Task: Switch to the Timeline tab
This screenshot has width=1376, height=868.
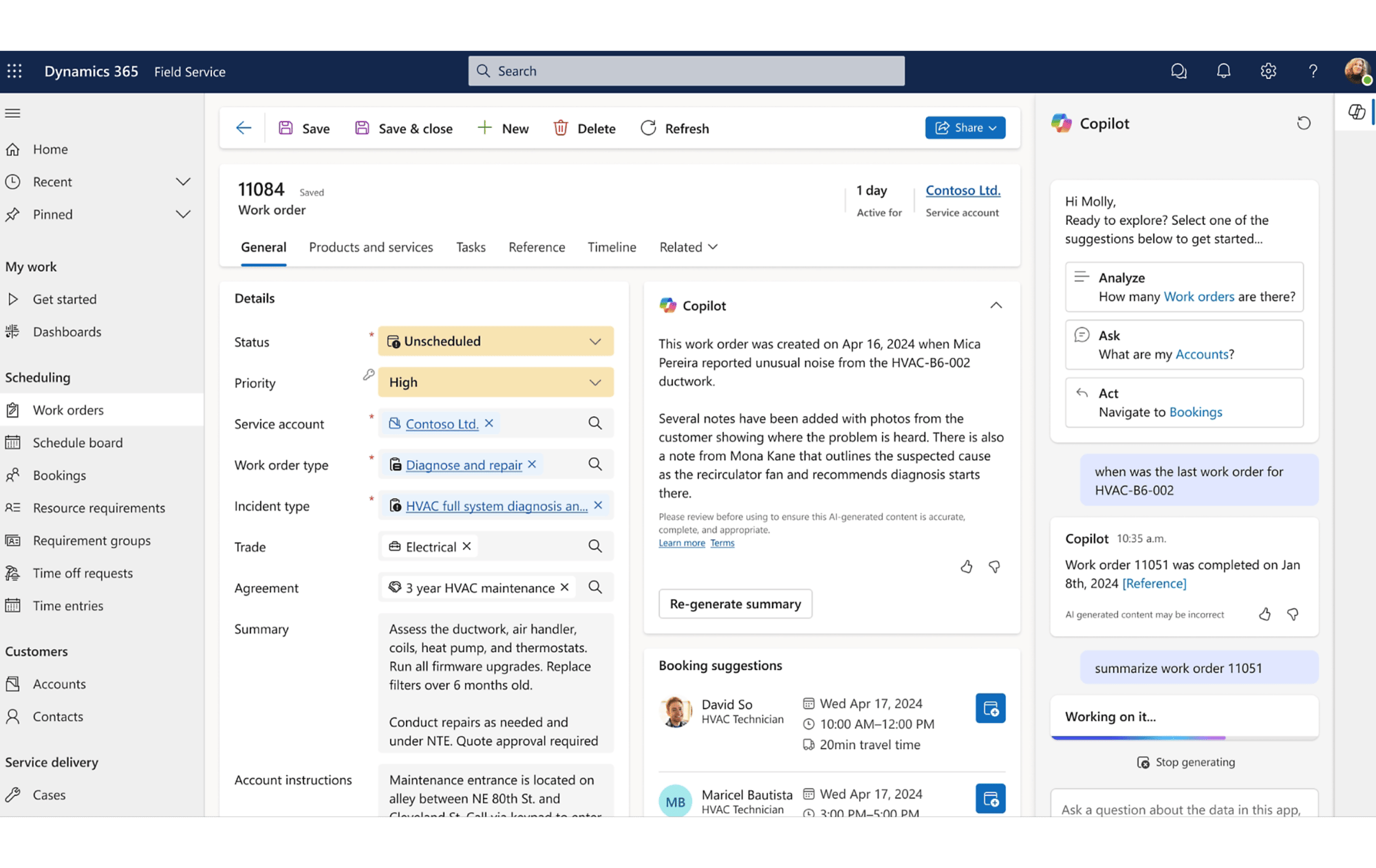Action: pos(611,246)
